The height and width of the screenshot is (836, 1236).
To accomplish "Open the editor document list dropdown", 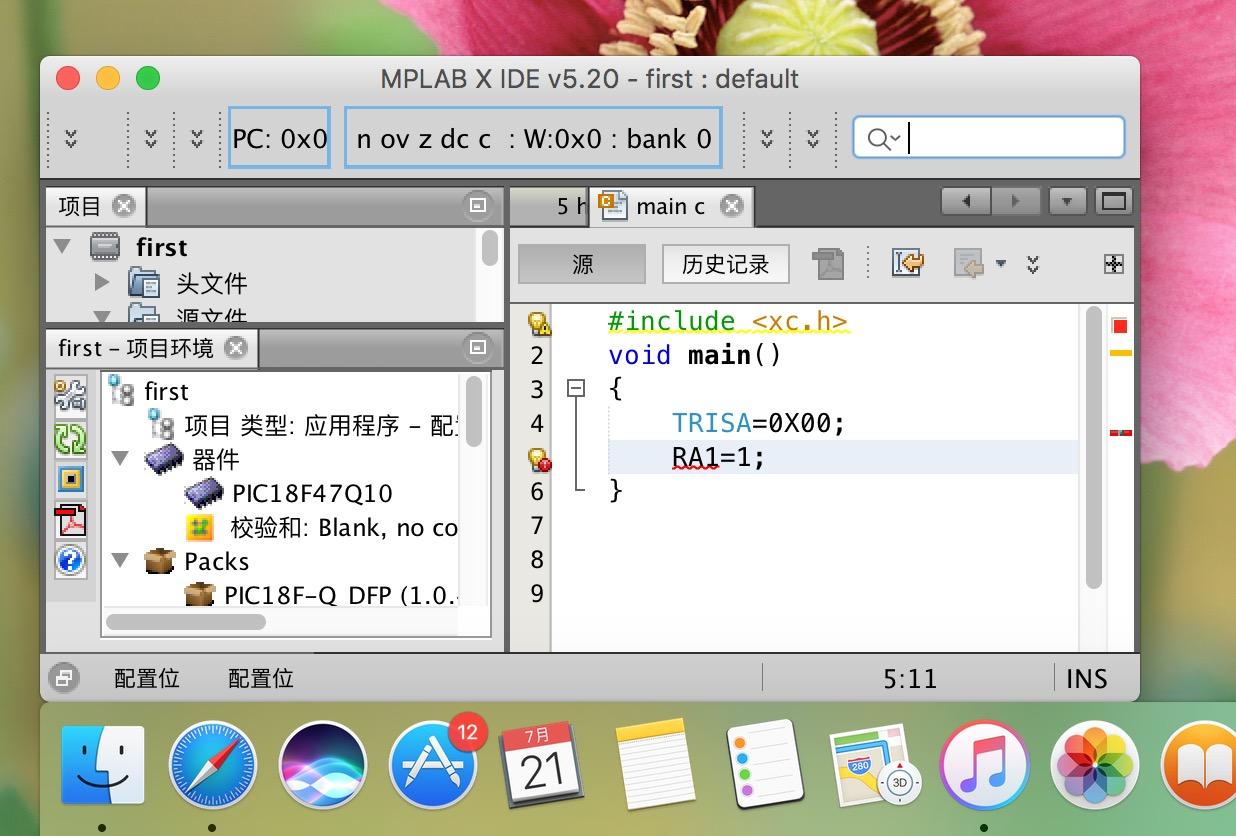I will click(x=1067, y=201).
